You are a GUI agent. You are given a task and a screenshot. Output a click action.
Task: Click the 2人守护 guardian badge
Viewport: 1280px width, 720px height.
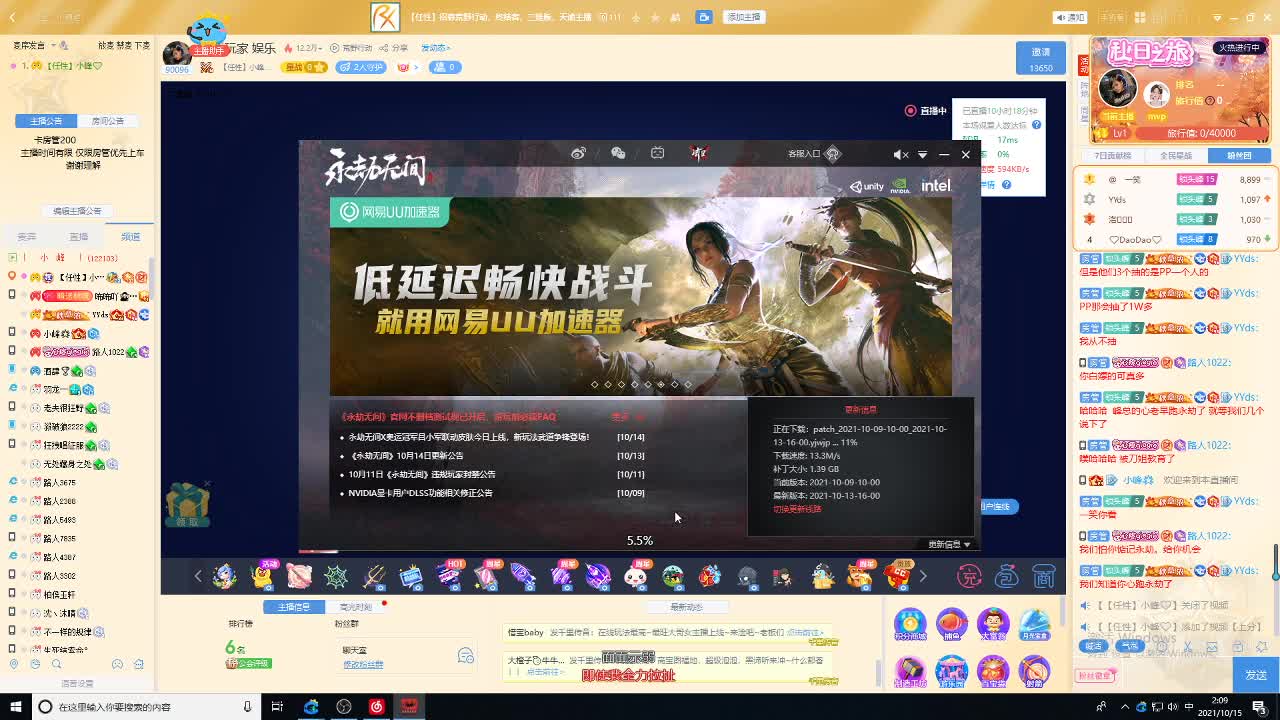click(360, 67)
